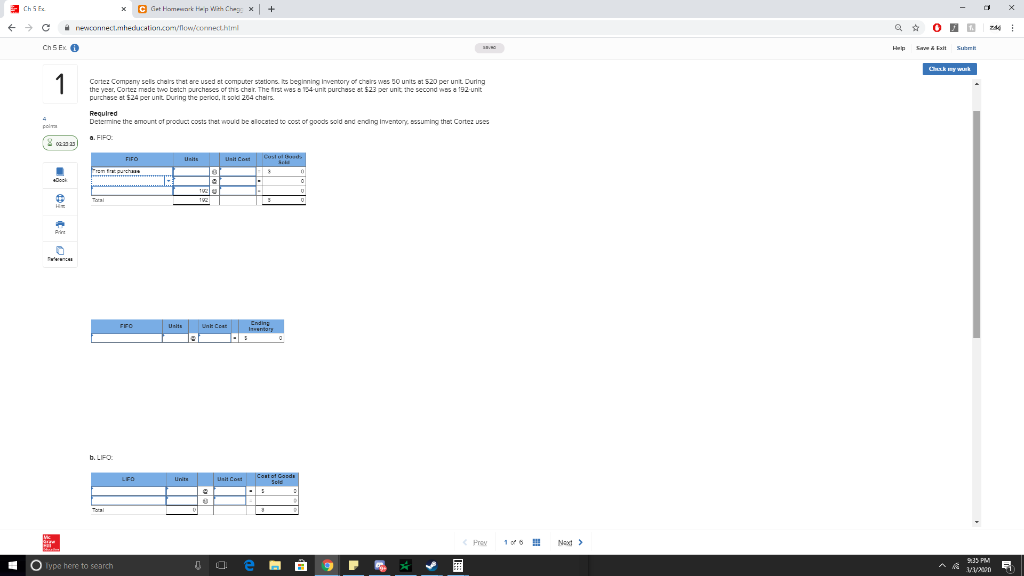
Task: Submit the assignment
Action: 966,47
